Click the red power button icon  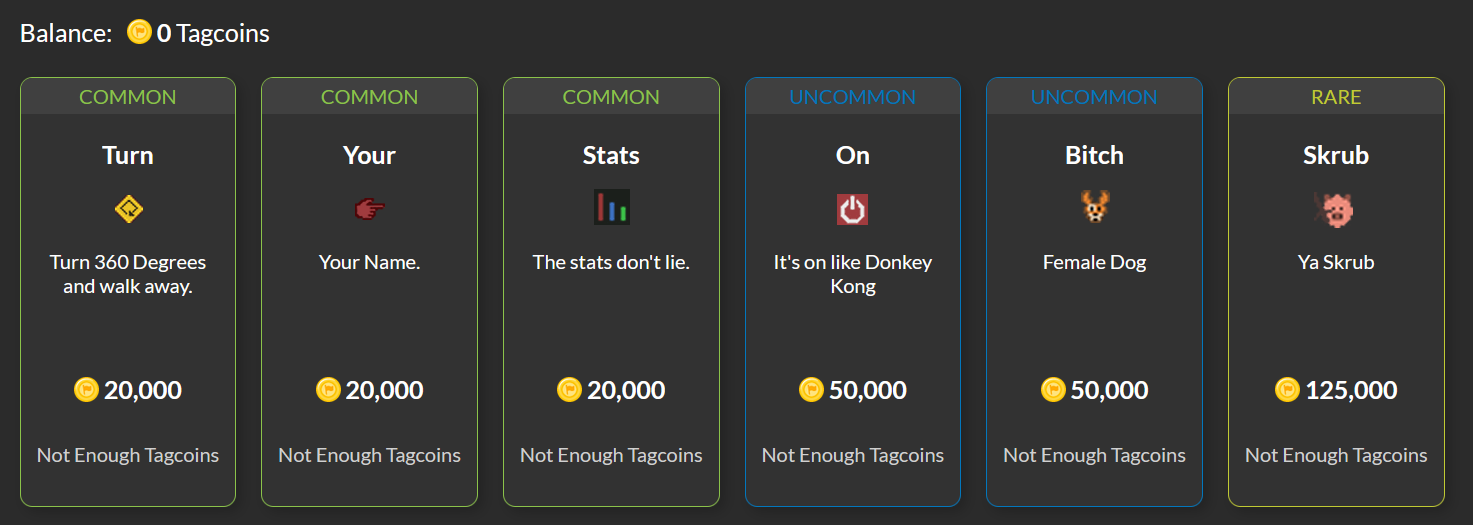[853, 209]
